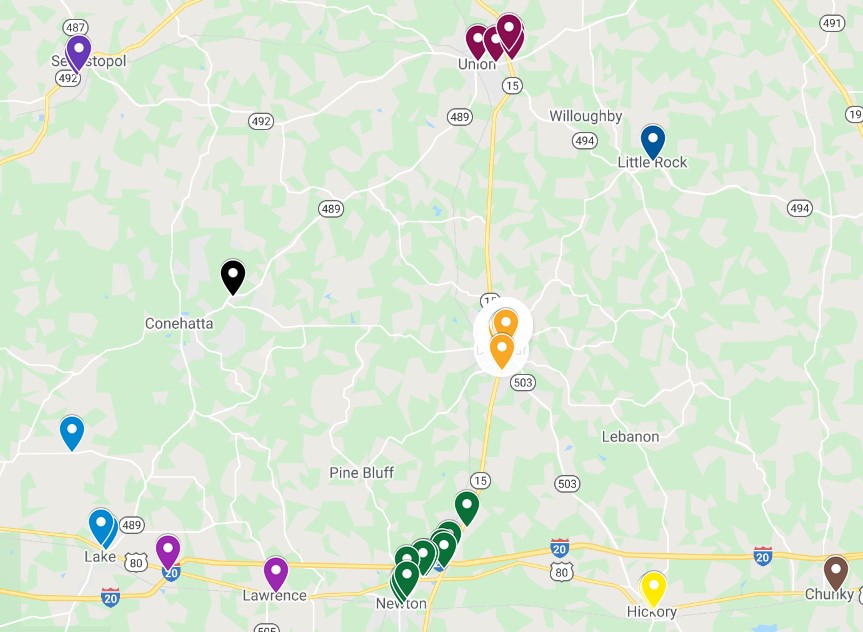863x632 pixels.
Task: Select the northernmost green pin along Highway 15
Action: pyautogui.click(x=467, y=508)
